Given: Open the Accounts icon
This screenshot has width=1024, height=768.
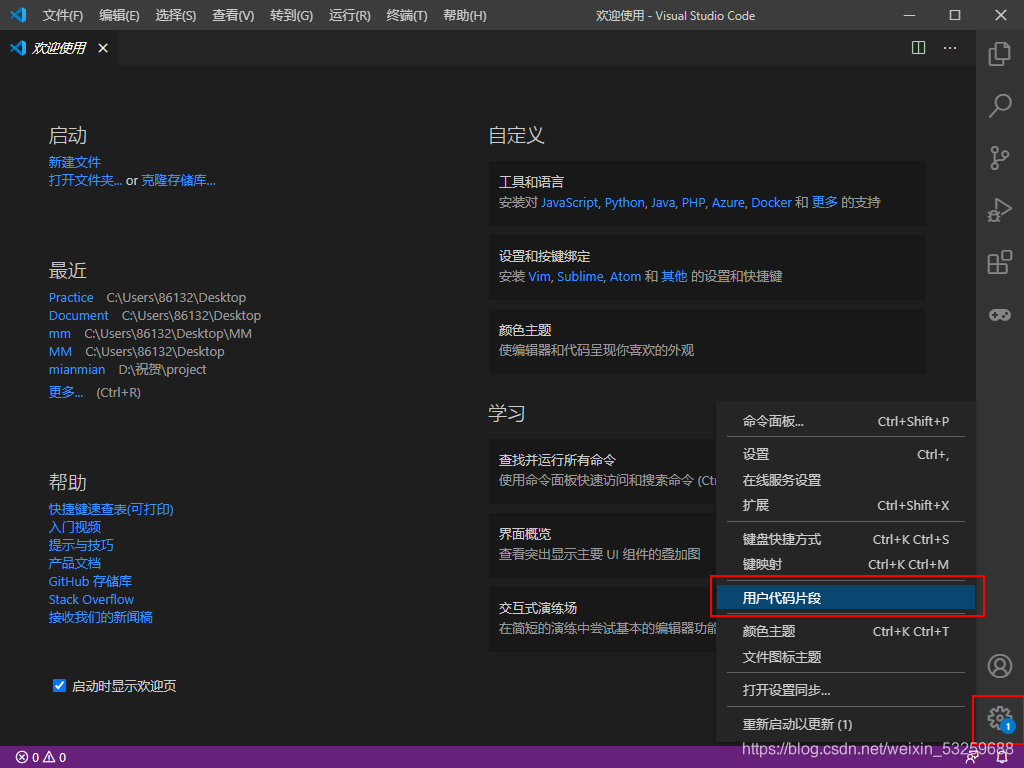Looking at the screenshot, I should (999, 665).
